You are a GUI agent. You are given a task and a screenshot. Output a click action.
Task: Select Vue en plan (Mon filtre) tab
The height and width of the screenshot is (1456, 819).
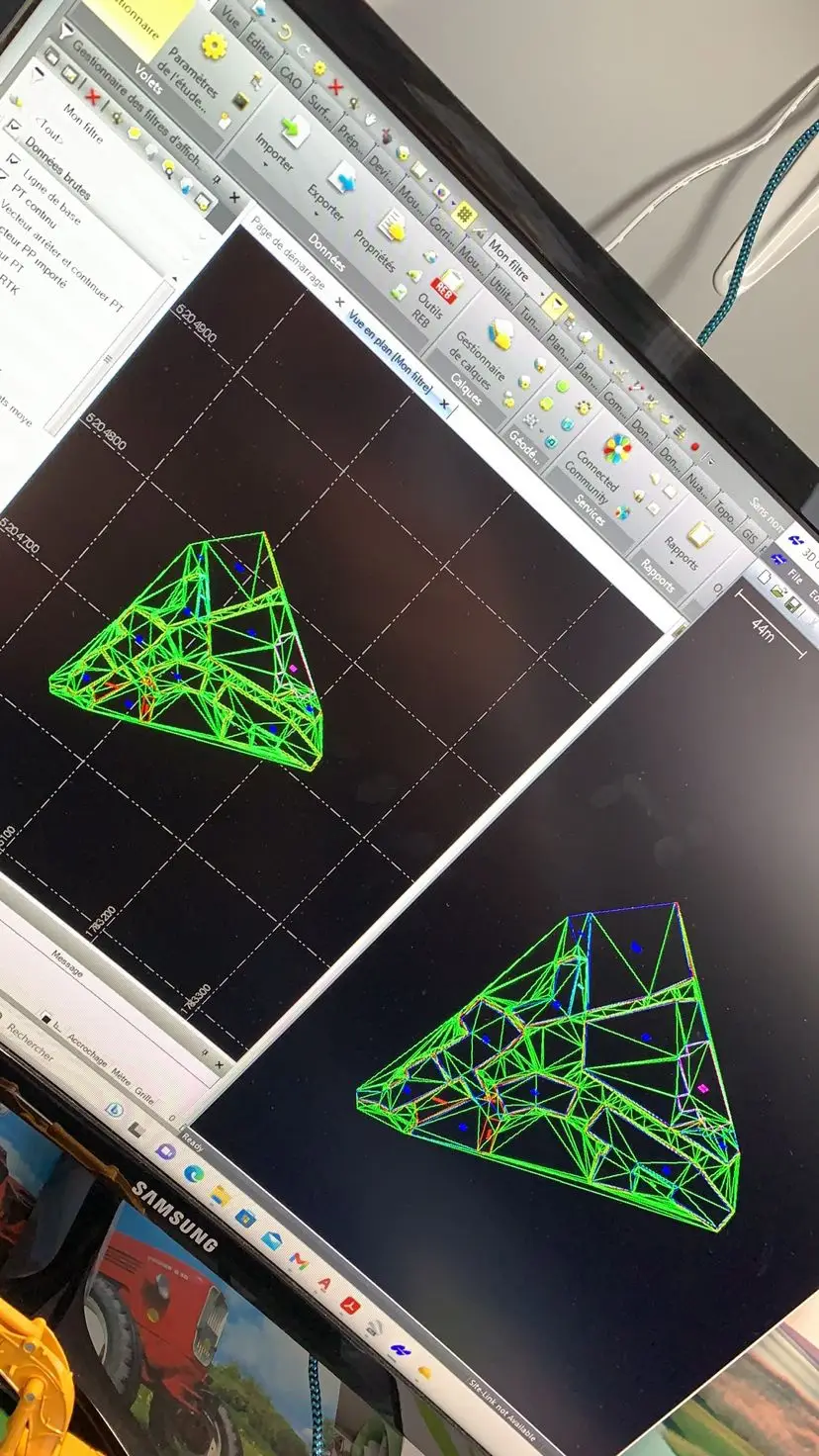(391, 352)
